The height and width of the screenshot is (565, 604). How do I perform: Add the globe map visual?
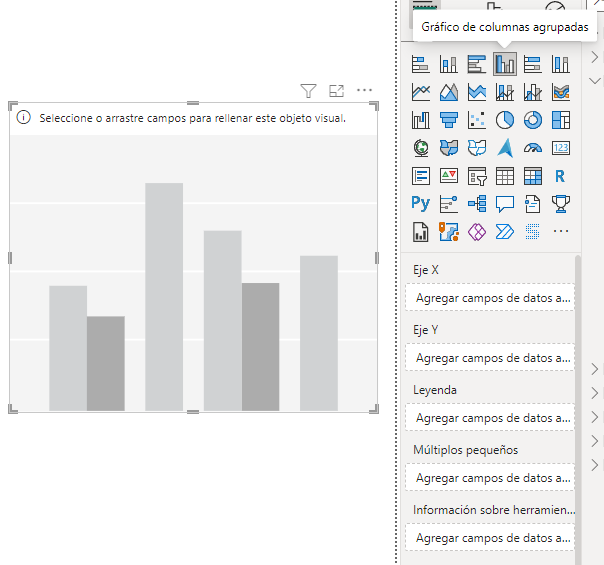pyautogui.click(x=421, y=149)
